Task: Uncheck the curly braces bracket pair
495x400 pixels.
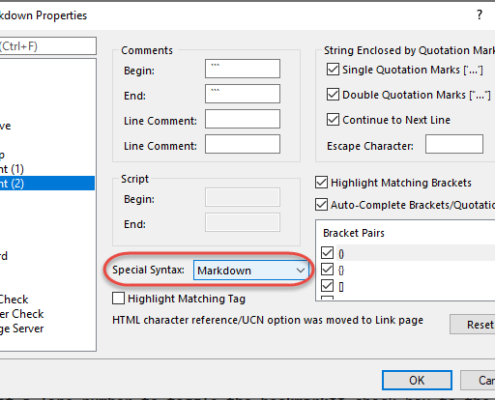Action: click(327, 269)
